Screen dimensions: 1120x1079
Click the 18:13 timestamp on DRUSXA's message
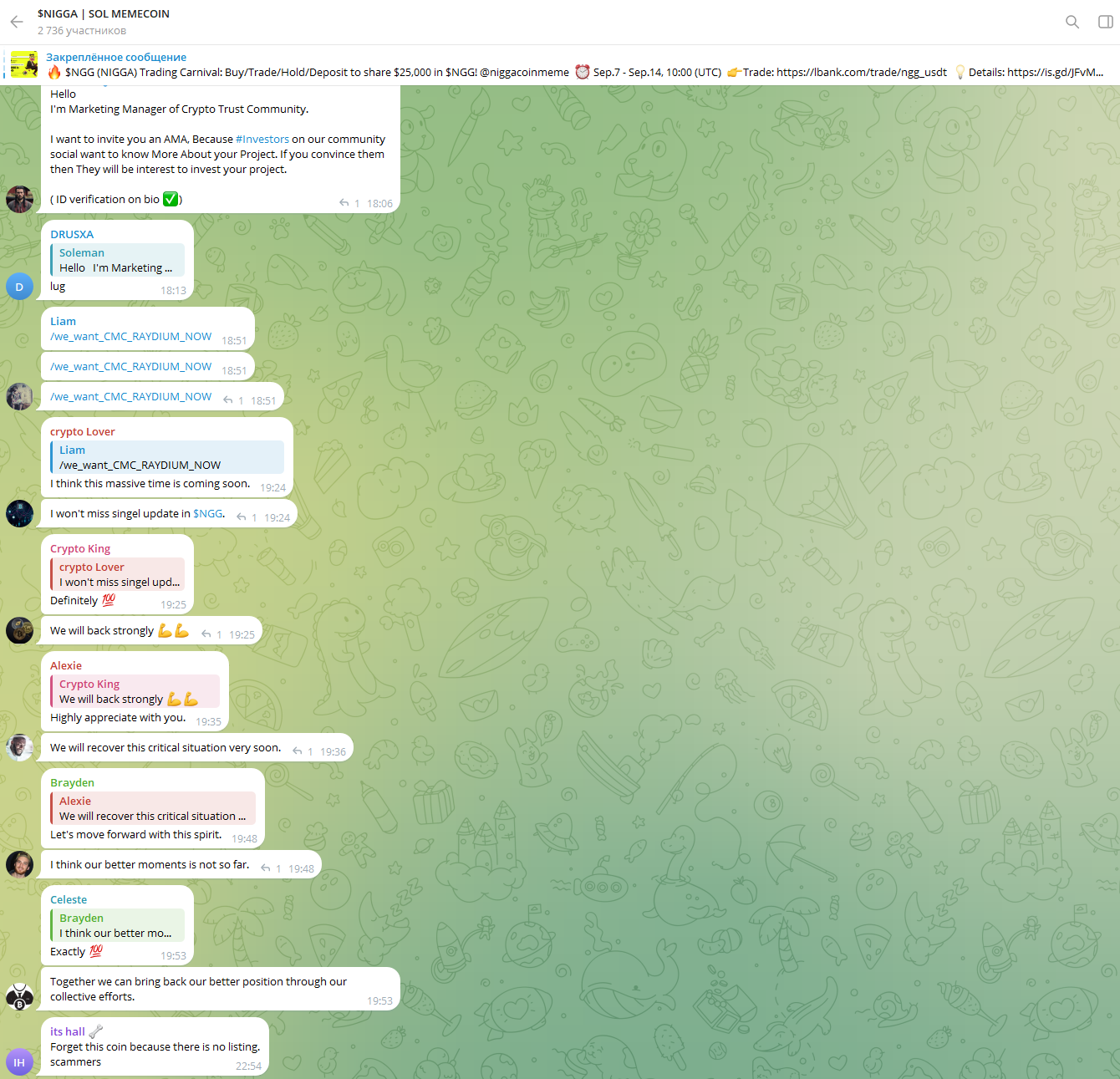coord(173,291)
